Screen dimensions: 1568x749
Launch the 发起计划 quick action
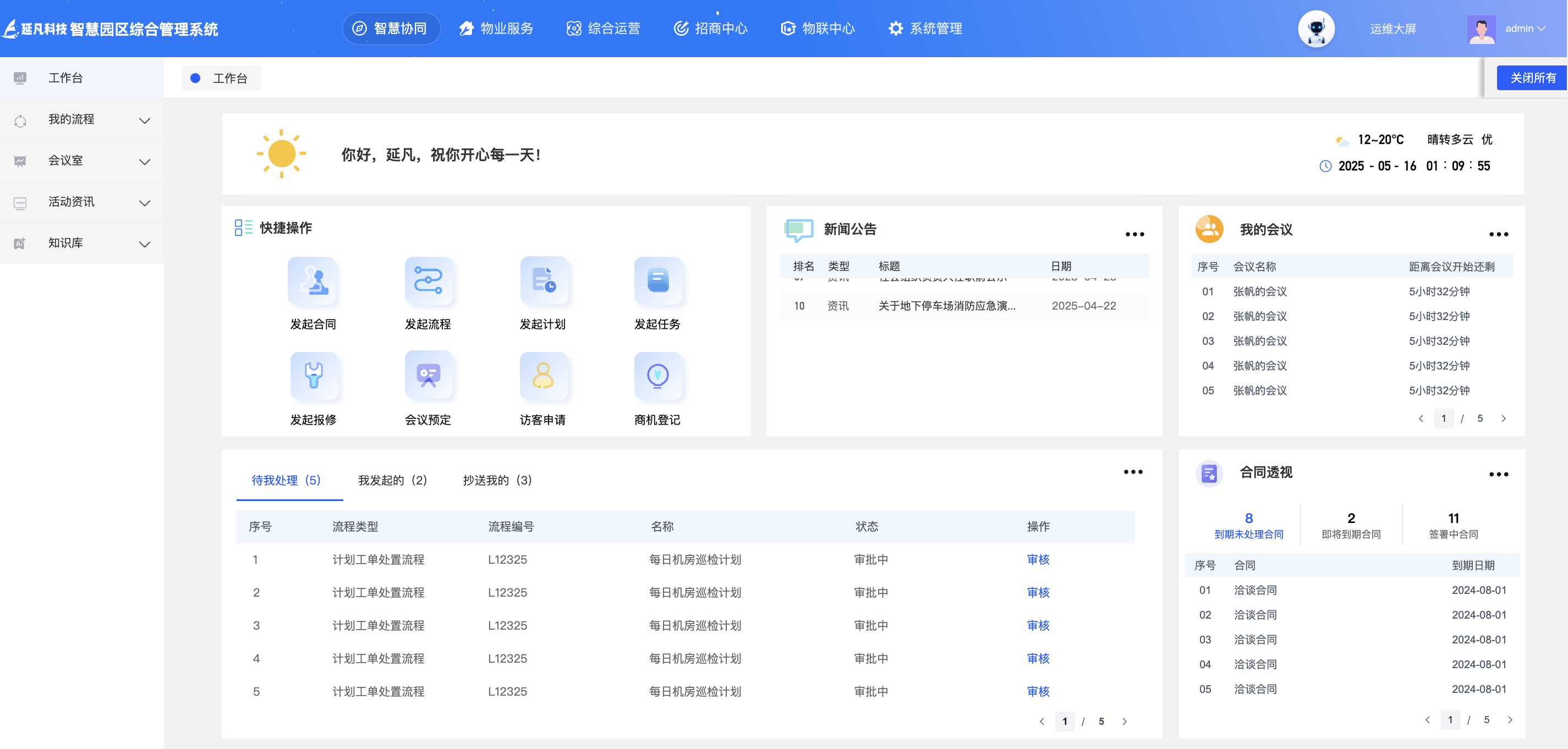click(543, 282)
